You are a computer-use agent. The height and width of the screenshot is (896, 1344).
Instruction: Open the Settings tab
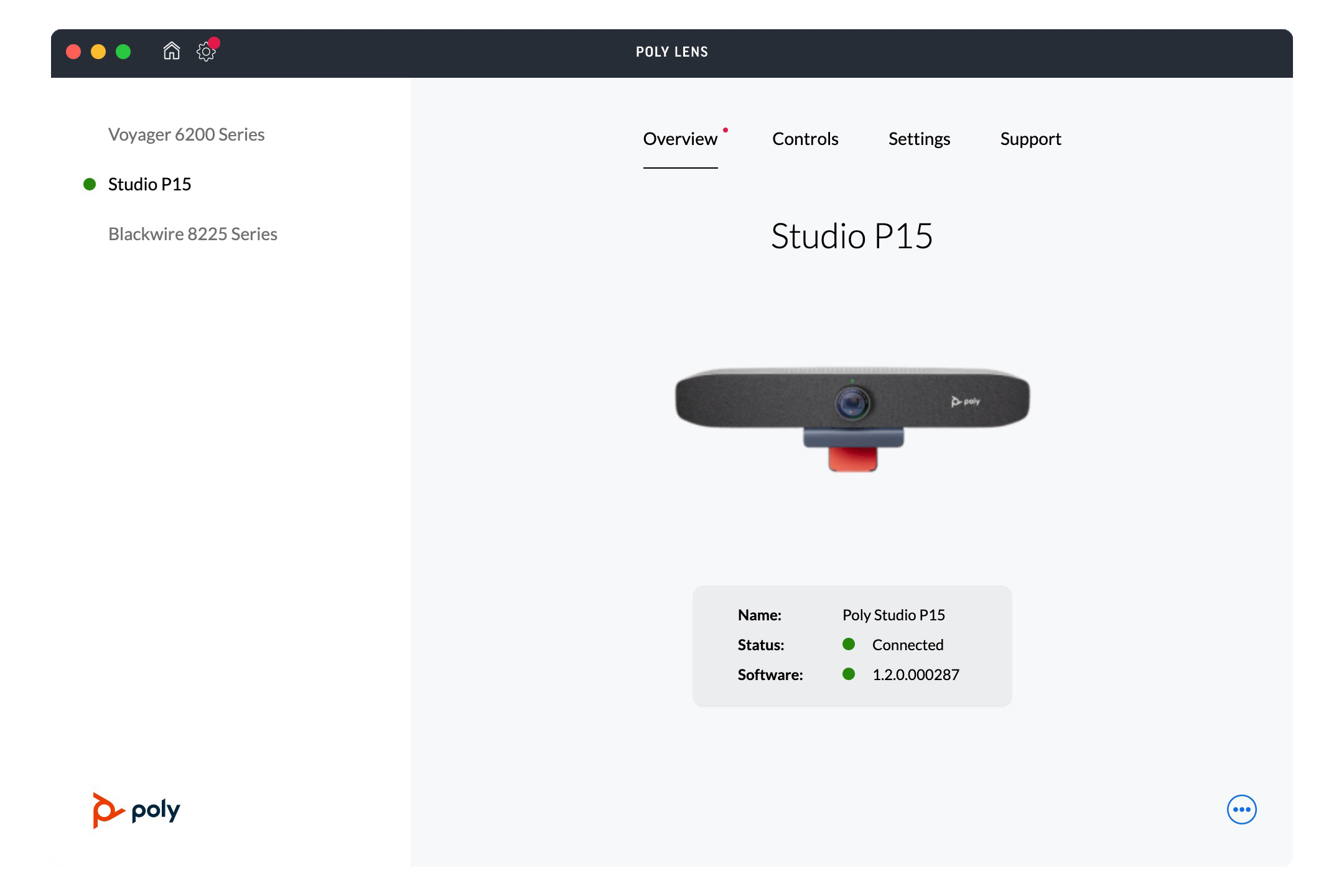point(919,139)
